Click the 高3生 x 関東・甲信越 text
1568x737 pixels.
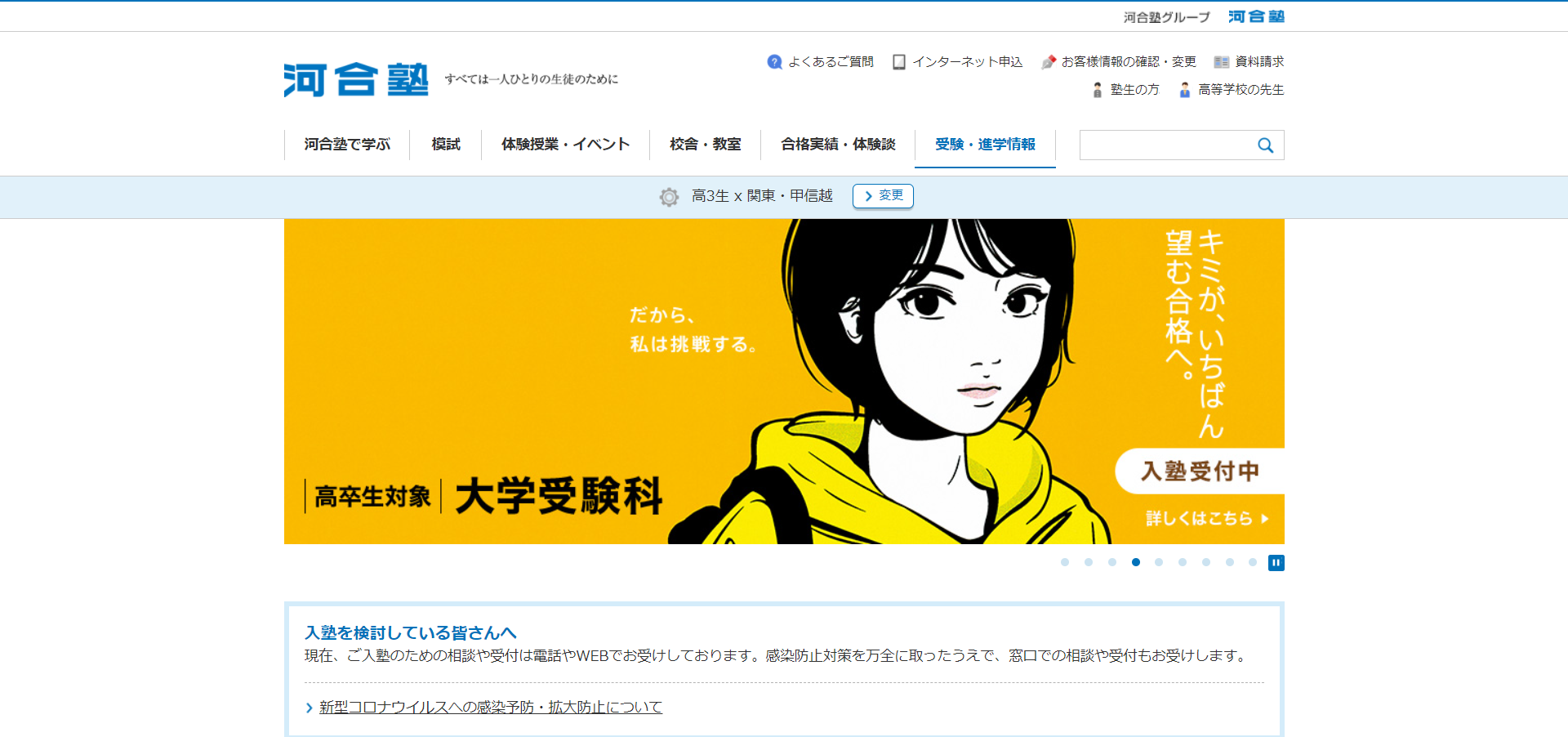[x=762, y=196]
